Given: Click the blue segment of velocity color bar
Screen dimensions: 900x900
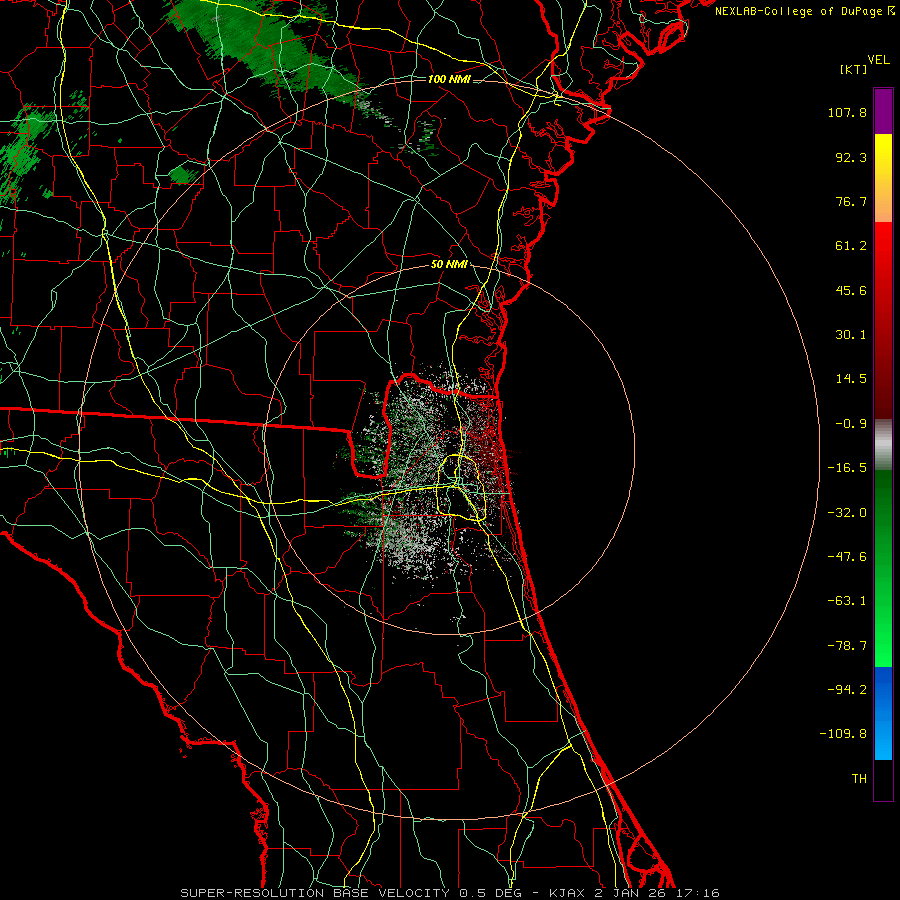Looking at the screenshot, I should coord(883,713).
